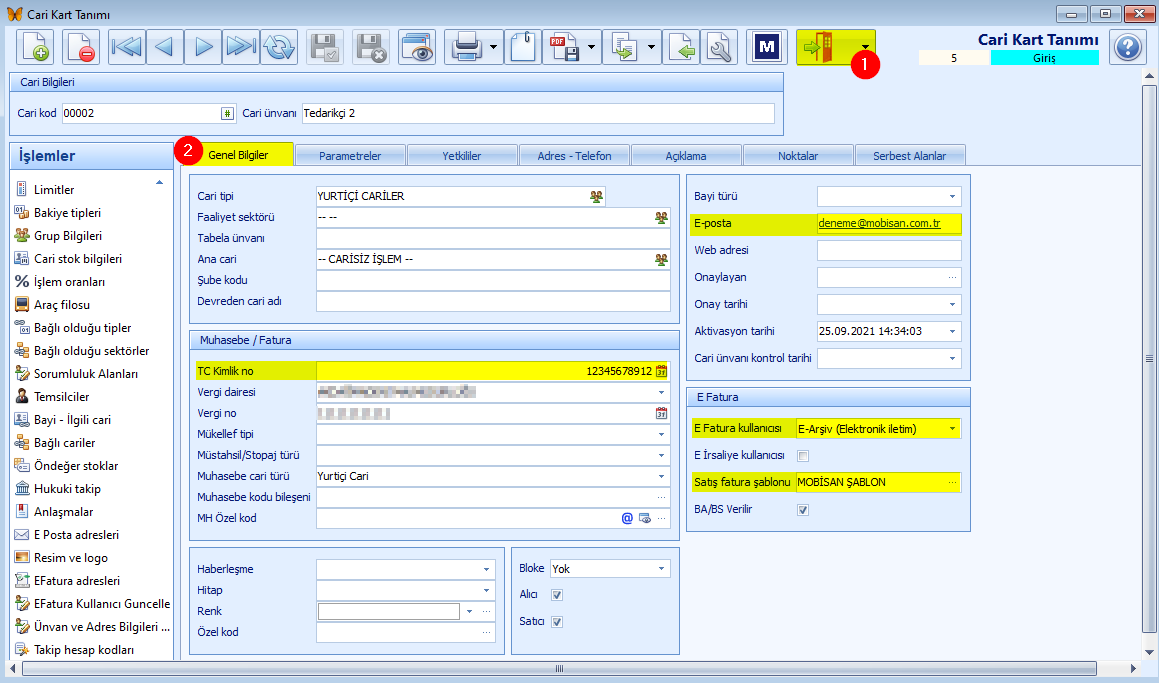Open the preview window eye icon
1159x683 pixels.
417,47
